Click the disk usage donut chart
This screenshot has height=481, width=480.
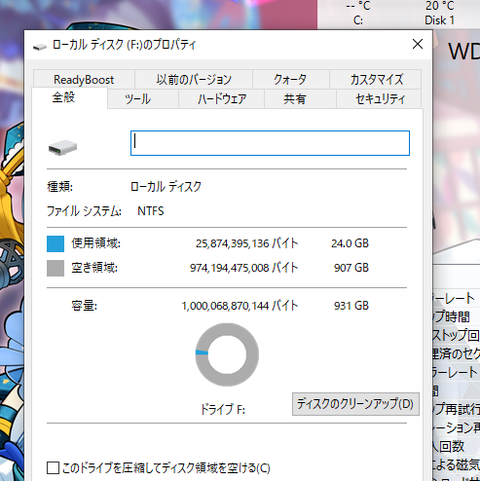[x=227, y=355]
